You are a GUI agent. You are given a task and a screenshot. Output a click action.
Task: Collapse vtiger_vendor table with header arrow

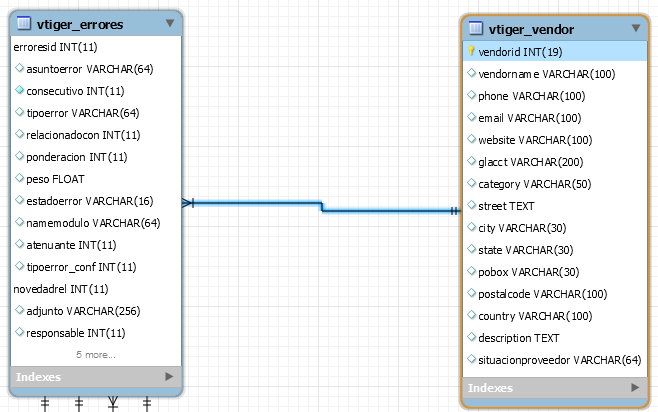(636, 28)
